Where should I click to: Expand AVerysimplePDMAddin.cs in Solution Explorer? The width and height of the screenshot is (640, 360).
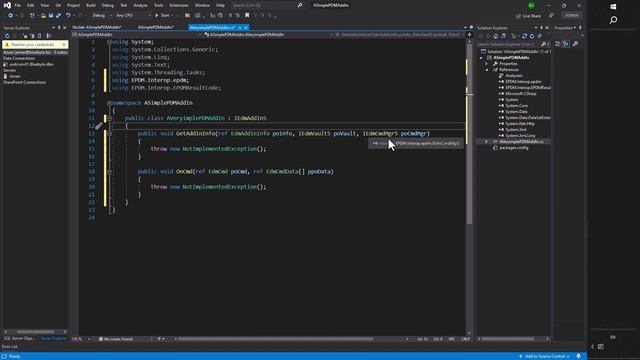click(x=486, y=142)
